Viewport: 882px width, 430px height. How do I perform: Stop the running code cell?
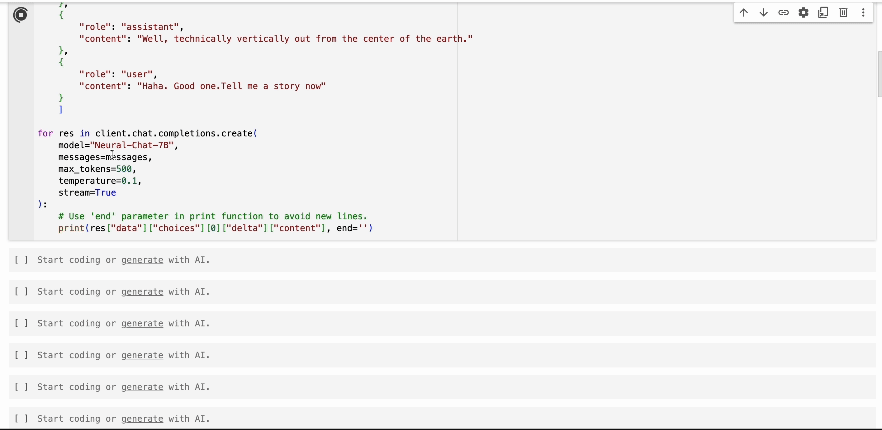tap(20, 14)
